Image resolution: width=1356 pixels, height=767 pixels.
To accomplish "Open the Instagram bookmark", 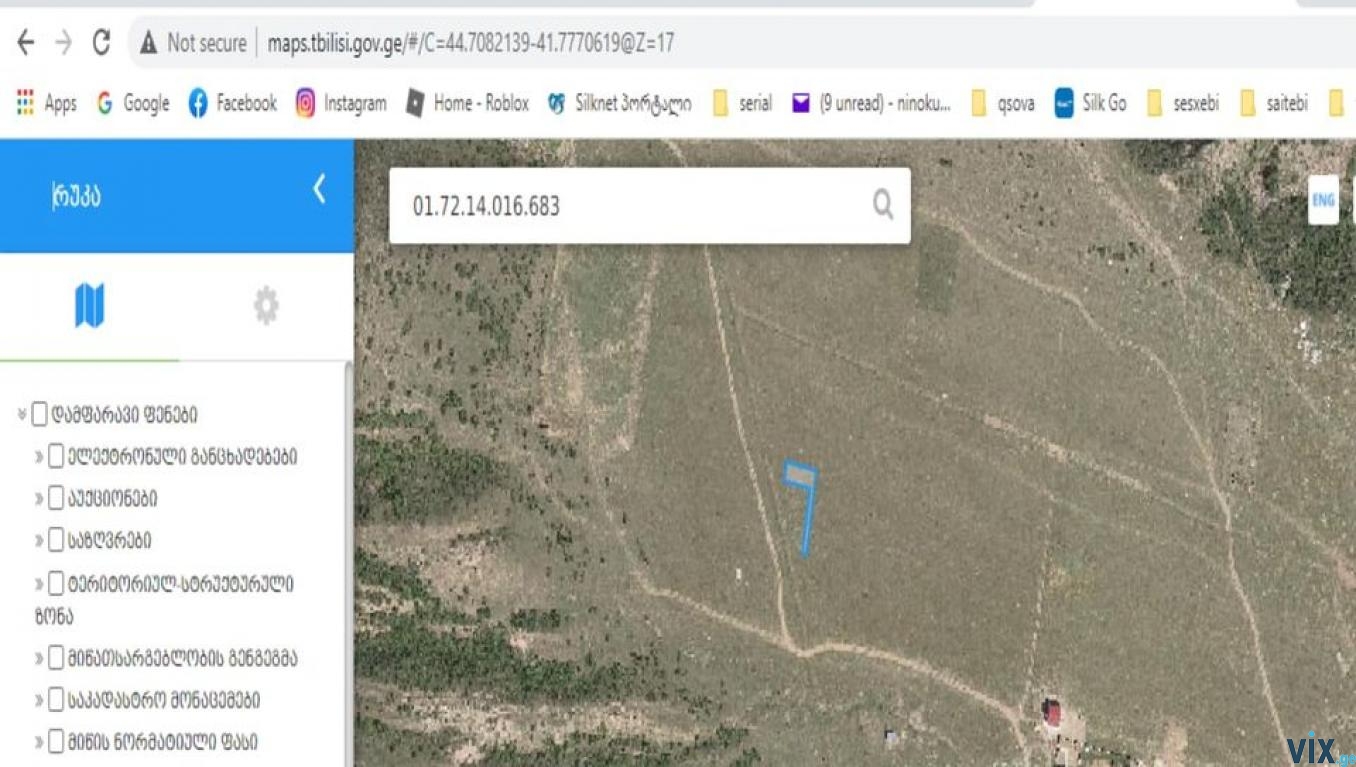I will pyautogui.click(x=341, y=103).
